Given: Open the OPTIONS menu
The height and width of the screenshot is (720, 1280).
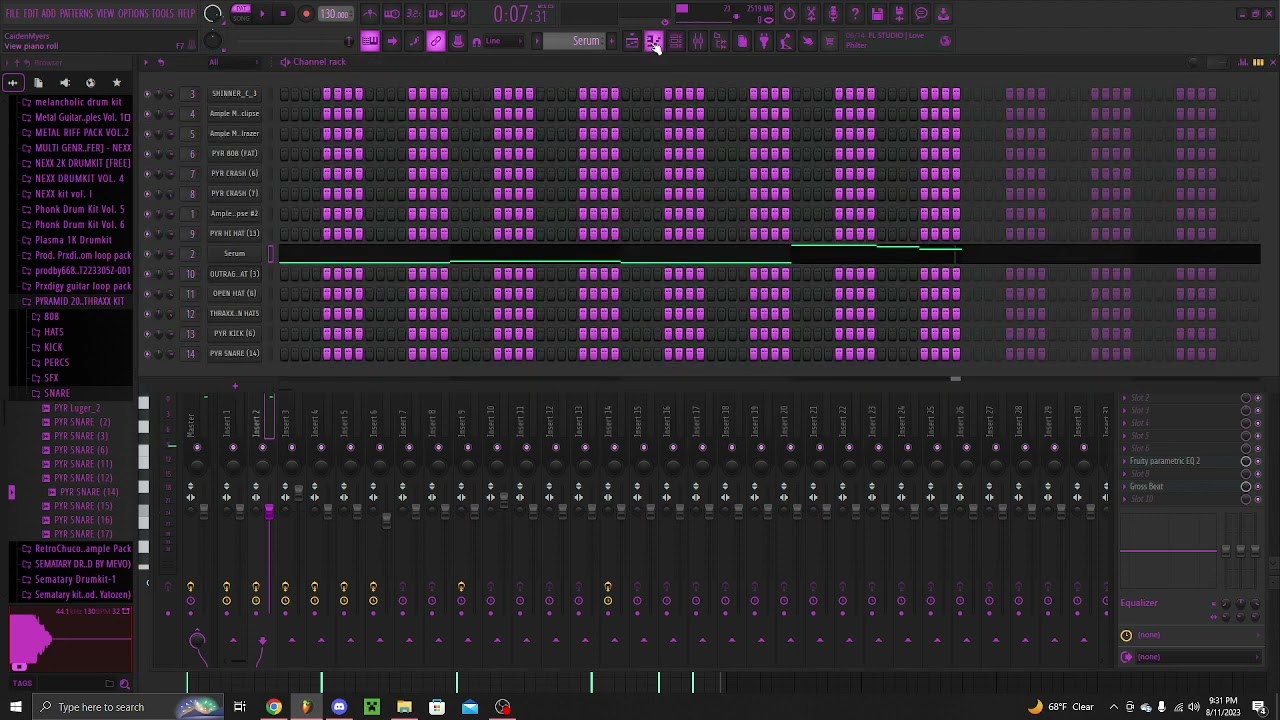Looking at the screenshot, I should coord(133,14).
